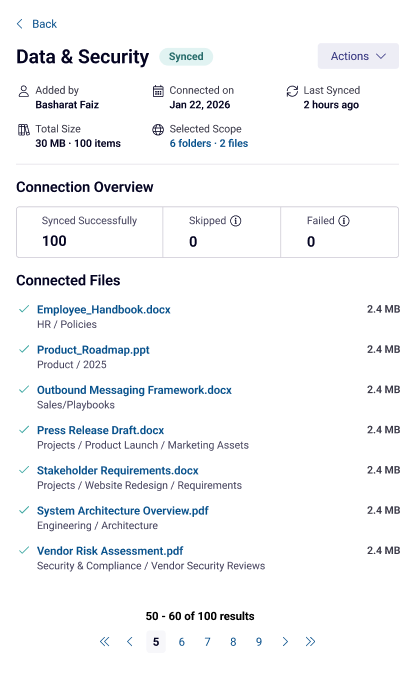The image size is (416, 674).
Task: Click the Synced status badge
Action: pos(186,56)
